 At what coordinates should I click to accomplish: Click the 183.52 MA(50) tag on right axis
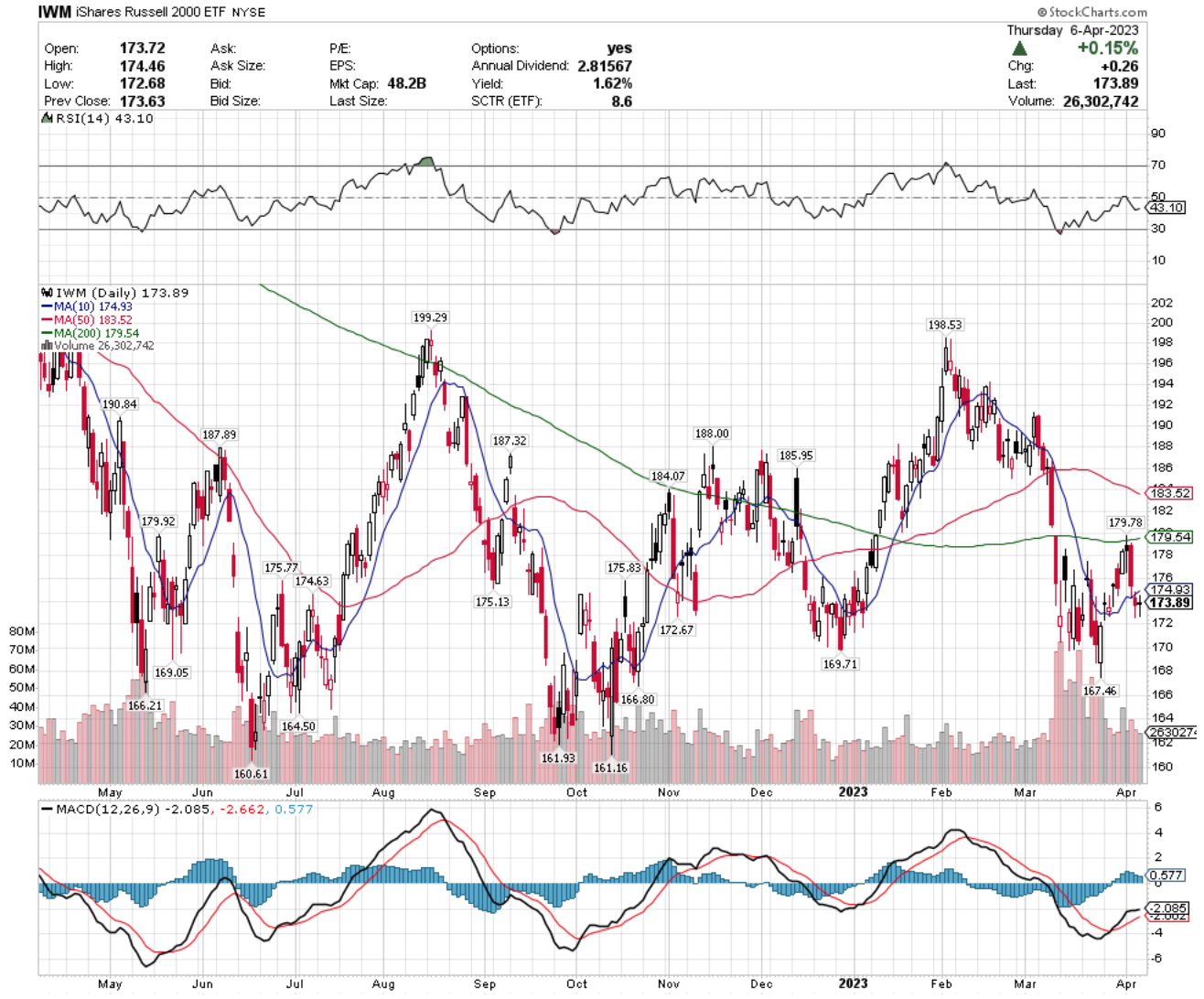point(1170,493)
